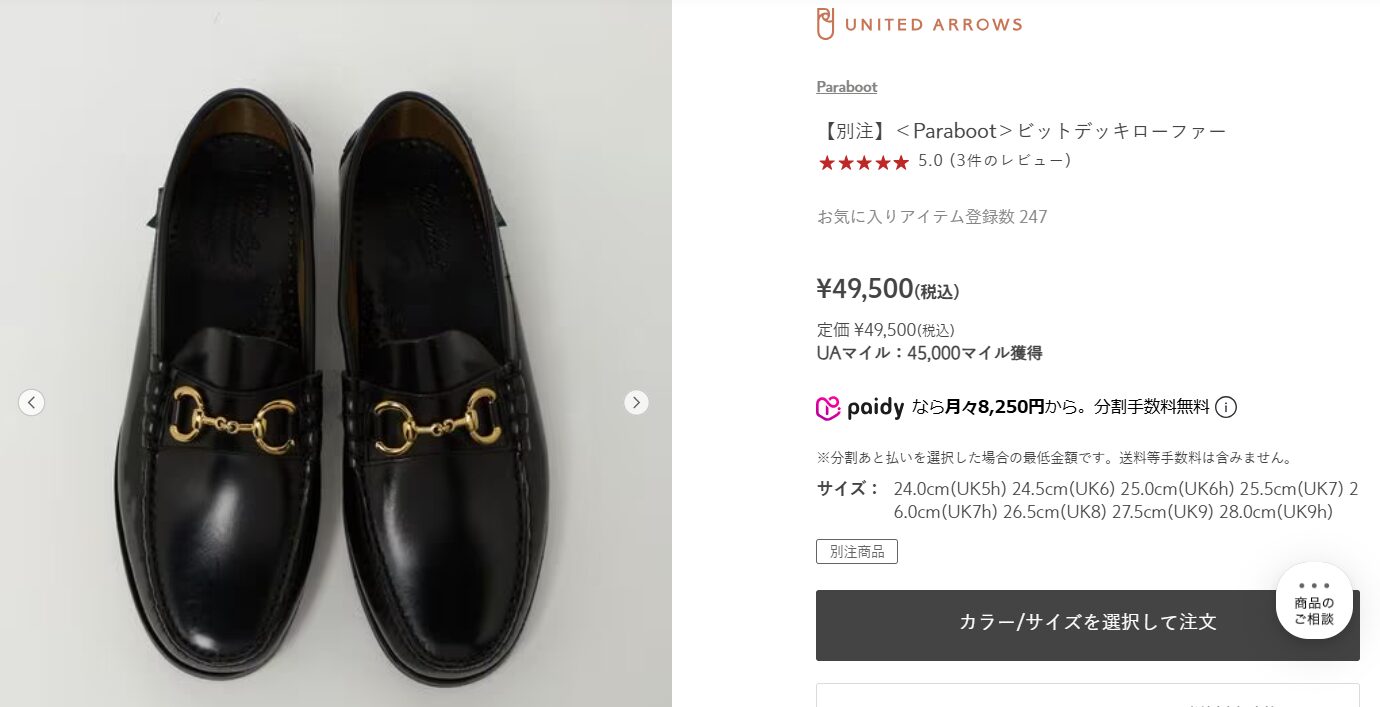Viewport: 1380px width, 707px height.
Task: Open the 商品のご相談 chat bubble
Action: 1313,601
